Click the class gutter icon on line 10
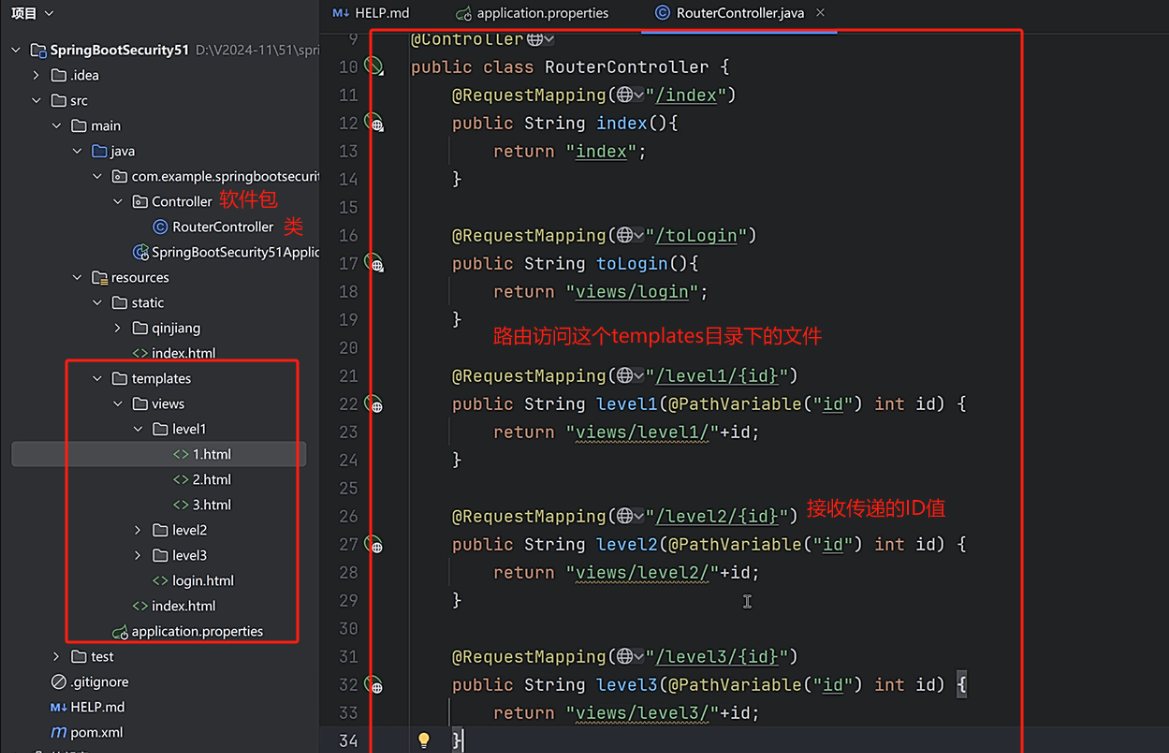 pos(374,66)
